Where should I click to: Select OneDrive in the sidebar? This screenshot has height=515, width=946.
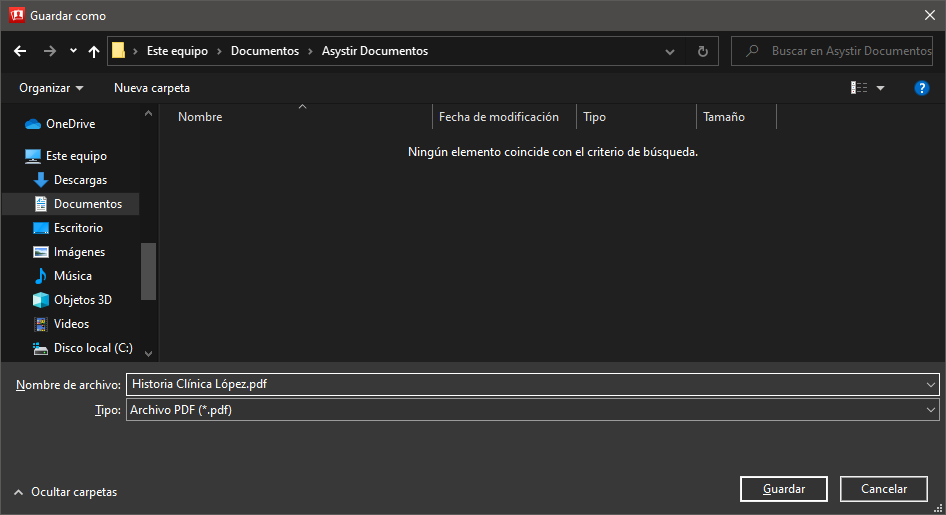[x=70, y=124]
